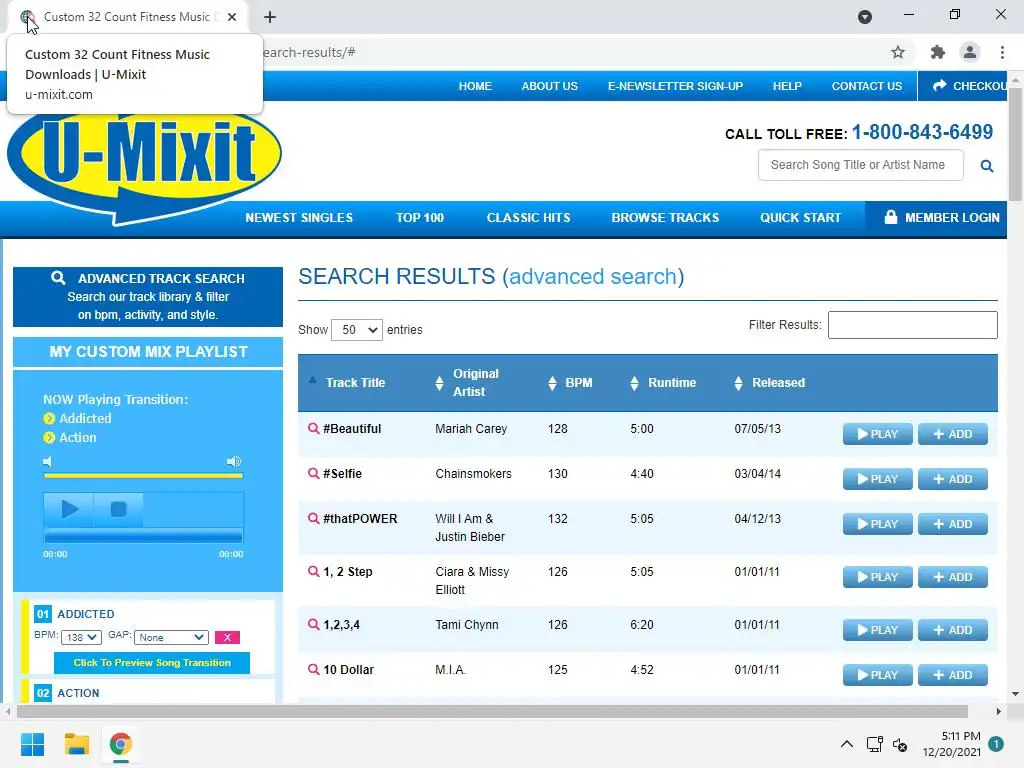Sort results by Original Artist
Viewport: 1024px width, 768px height.
pyautogui.click(x=476, y=383)
